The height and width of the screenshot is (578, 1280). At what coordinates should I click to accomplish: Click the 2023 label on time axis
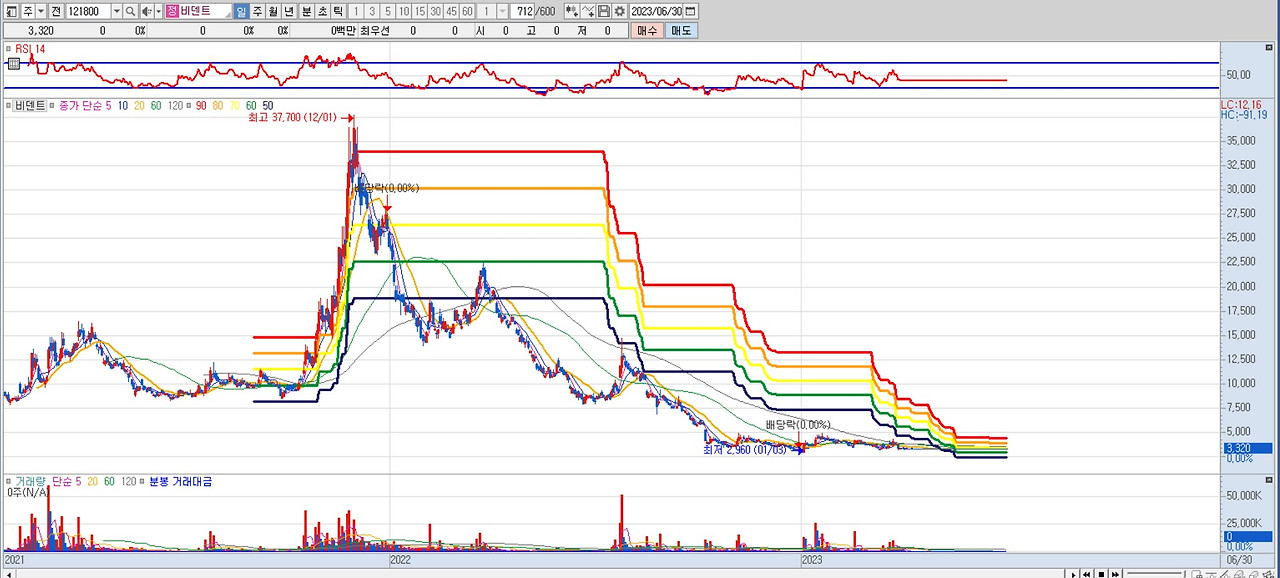(x=813, y=561)
